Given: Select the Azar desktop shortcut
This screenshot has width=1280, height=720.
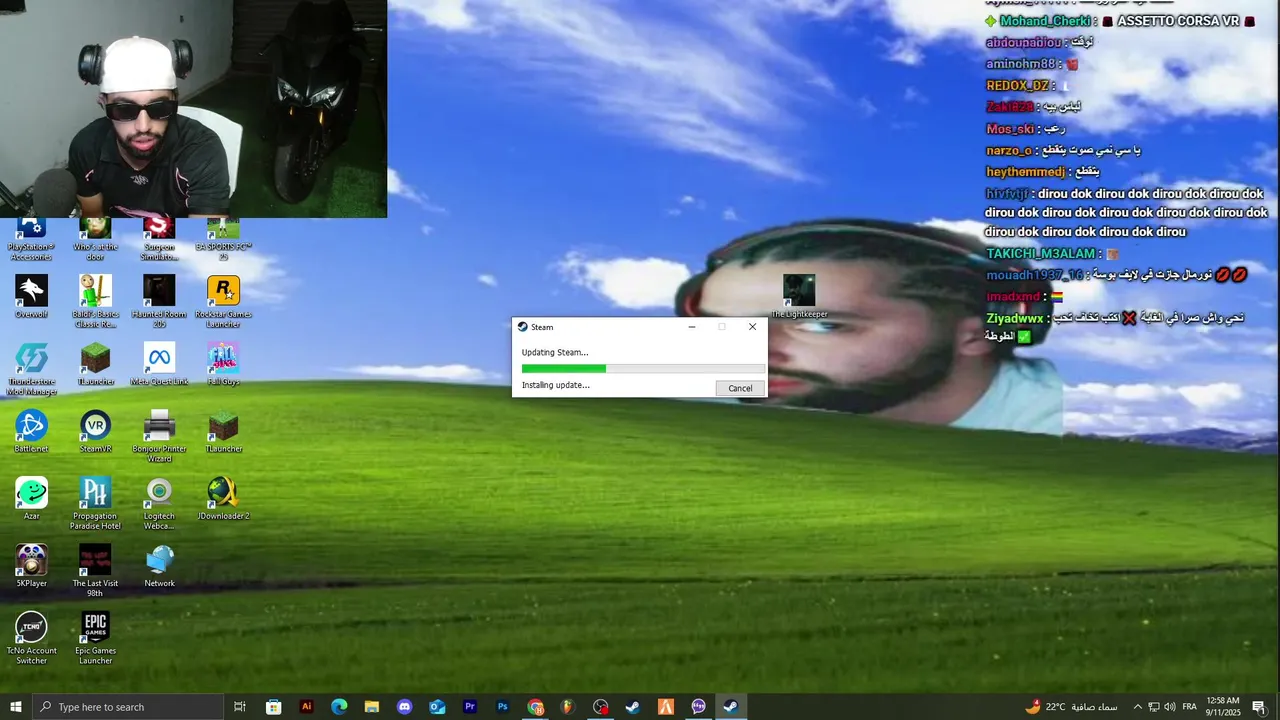Looking at the screenshot, I should [31, 498].
